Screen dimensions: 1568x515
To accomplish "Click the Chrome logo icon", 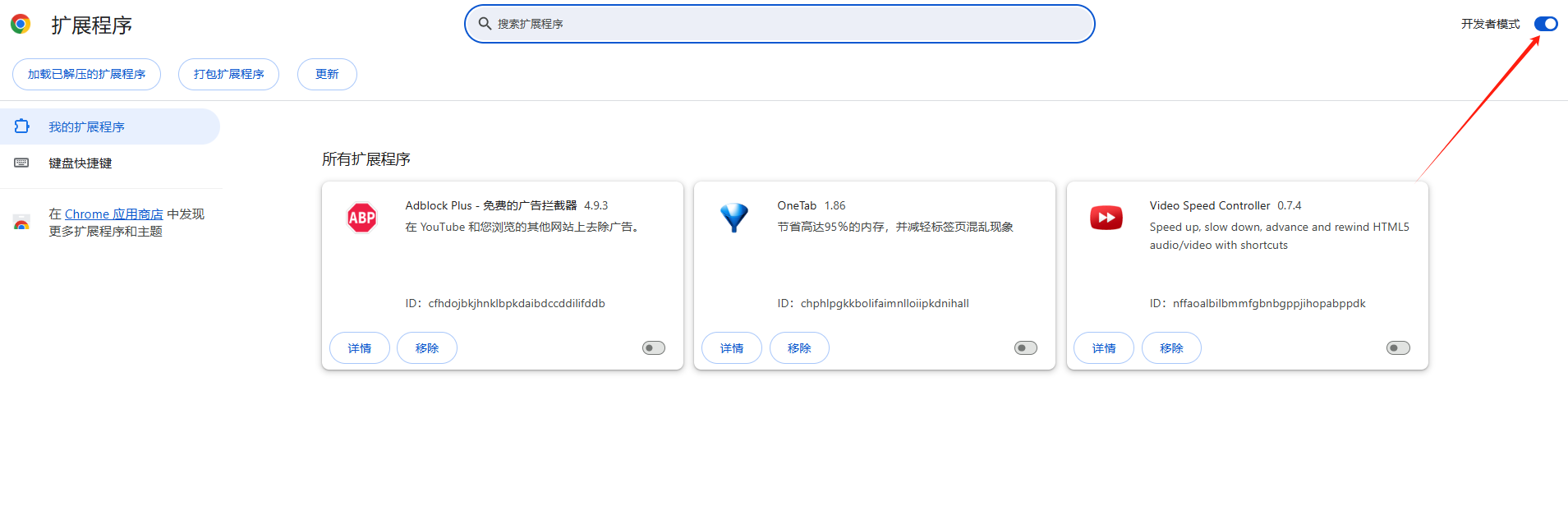I will point(21,24).
